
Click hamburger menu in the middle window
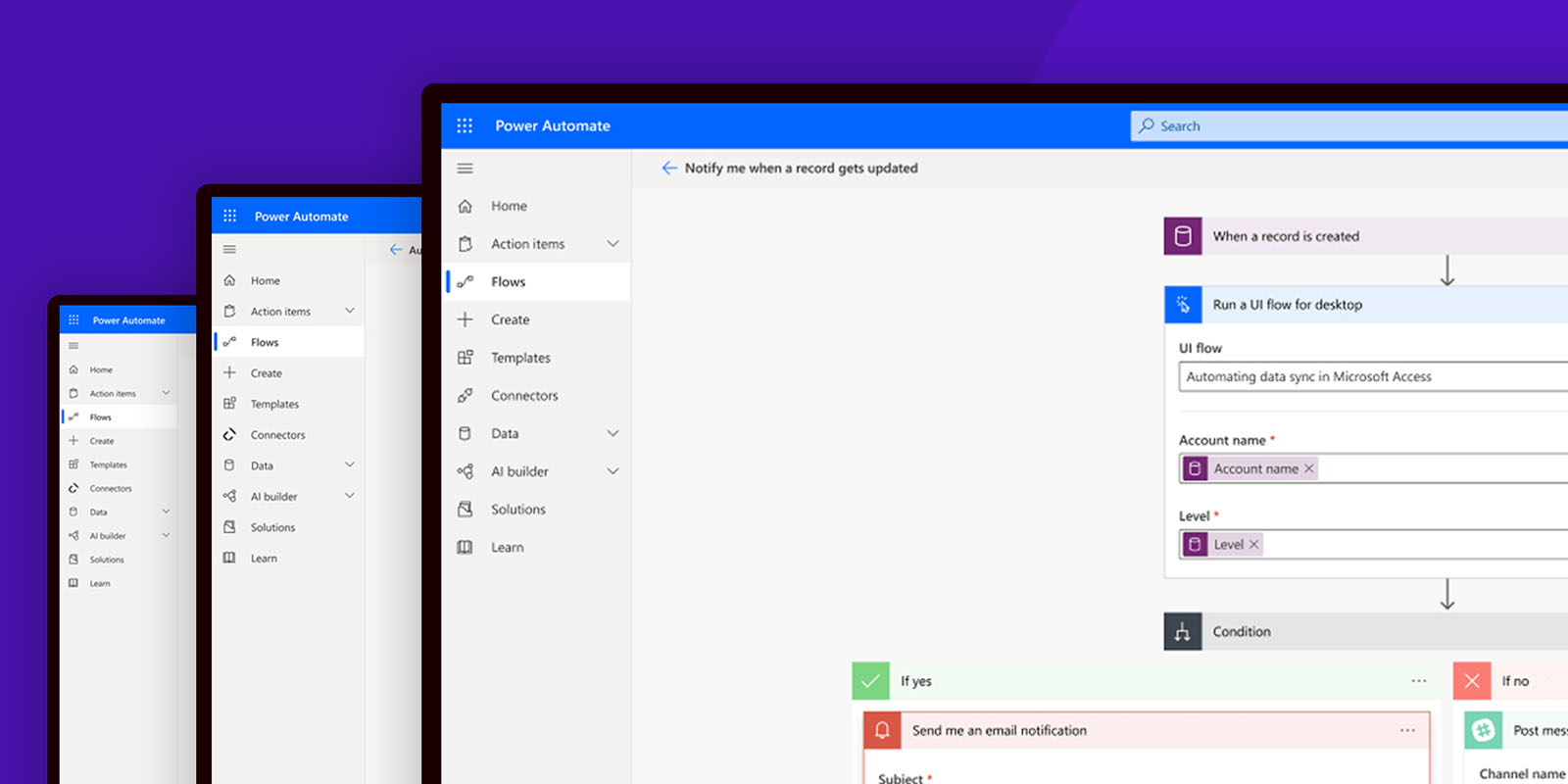click(229, 250)
